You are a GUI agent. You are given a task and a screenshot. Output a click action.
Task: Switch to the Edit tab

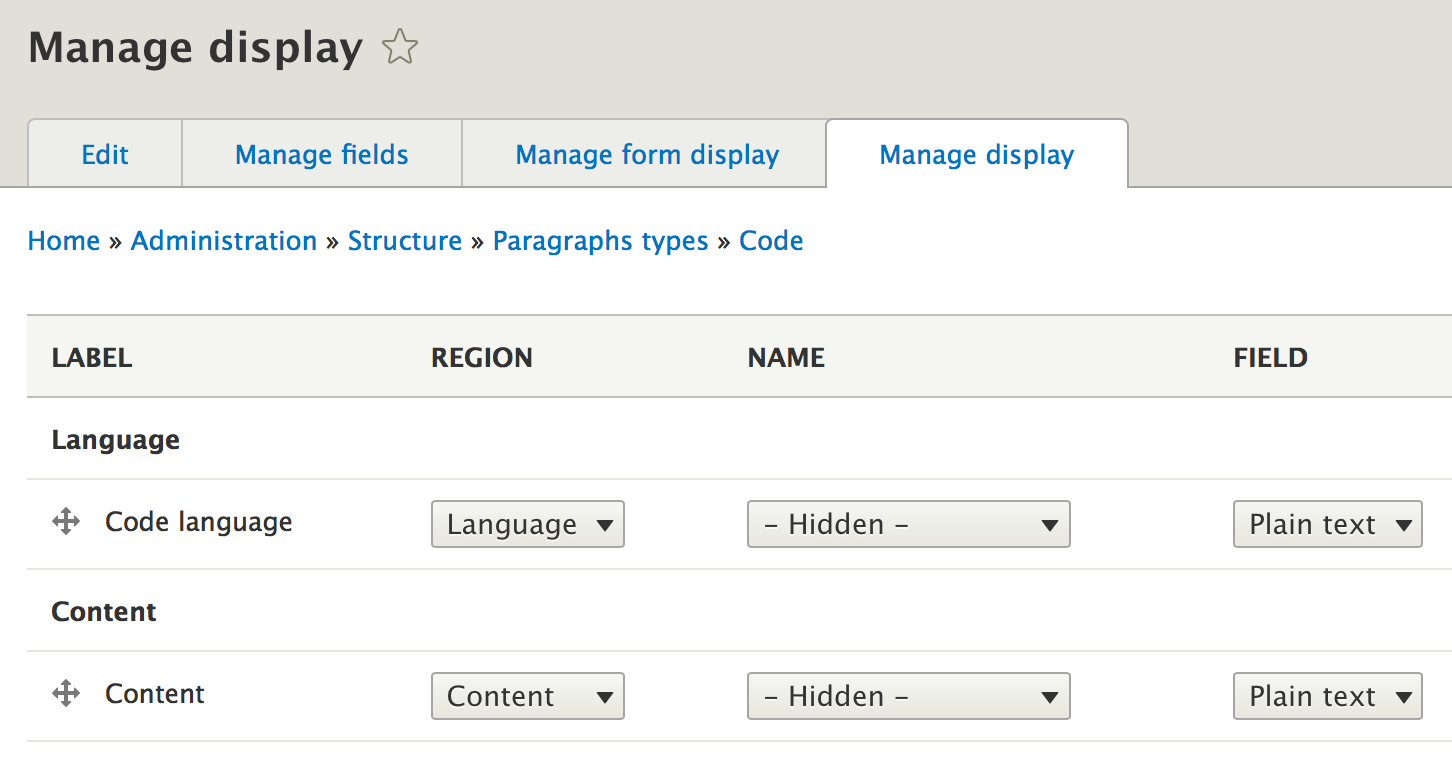104,154
